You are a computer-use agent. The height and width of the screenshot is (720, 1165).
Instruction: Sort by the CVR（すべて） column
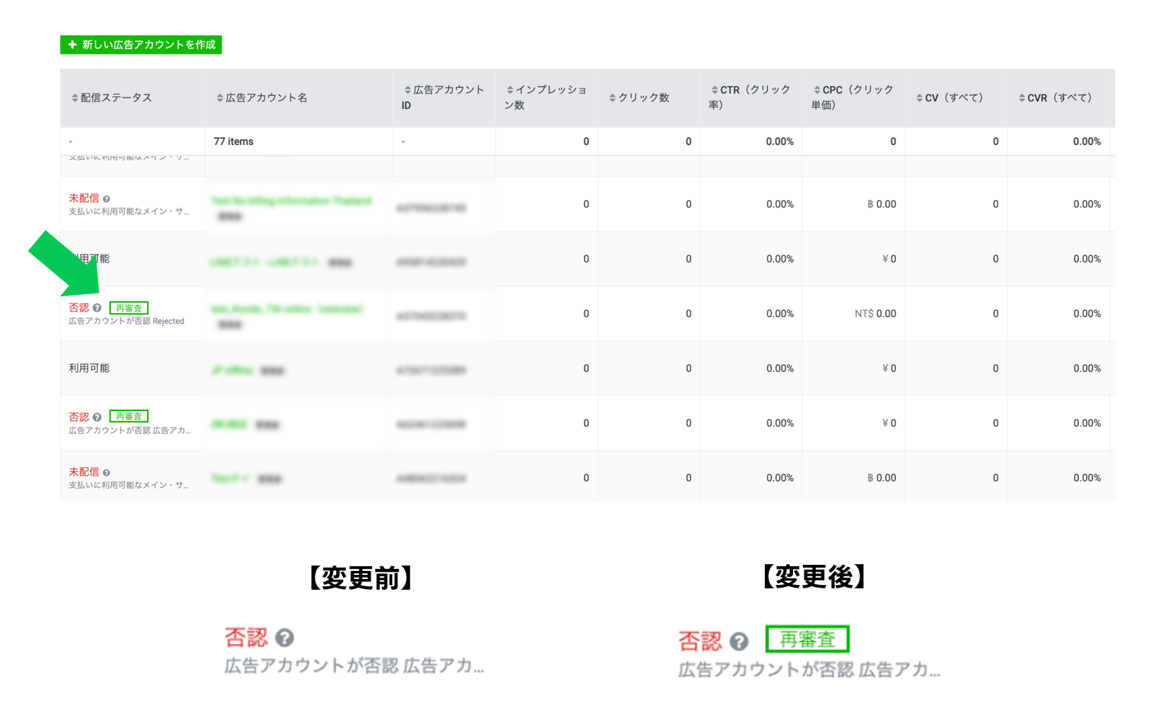click(1054, 98)
